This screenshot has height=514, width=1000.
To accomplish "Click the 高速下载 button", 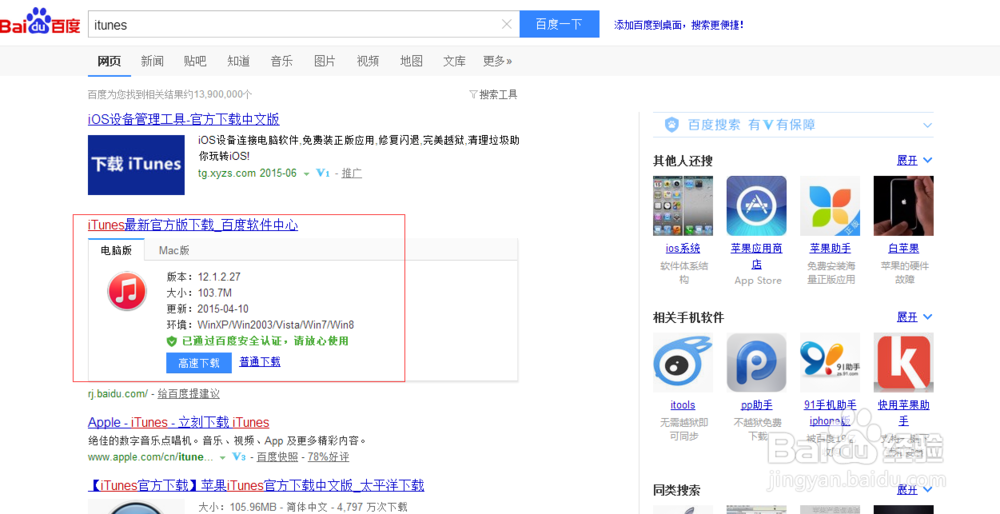I will (199, 363).
